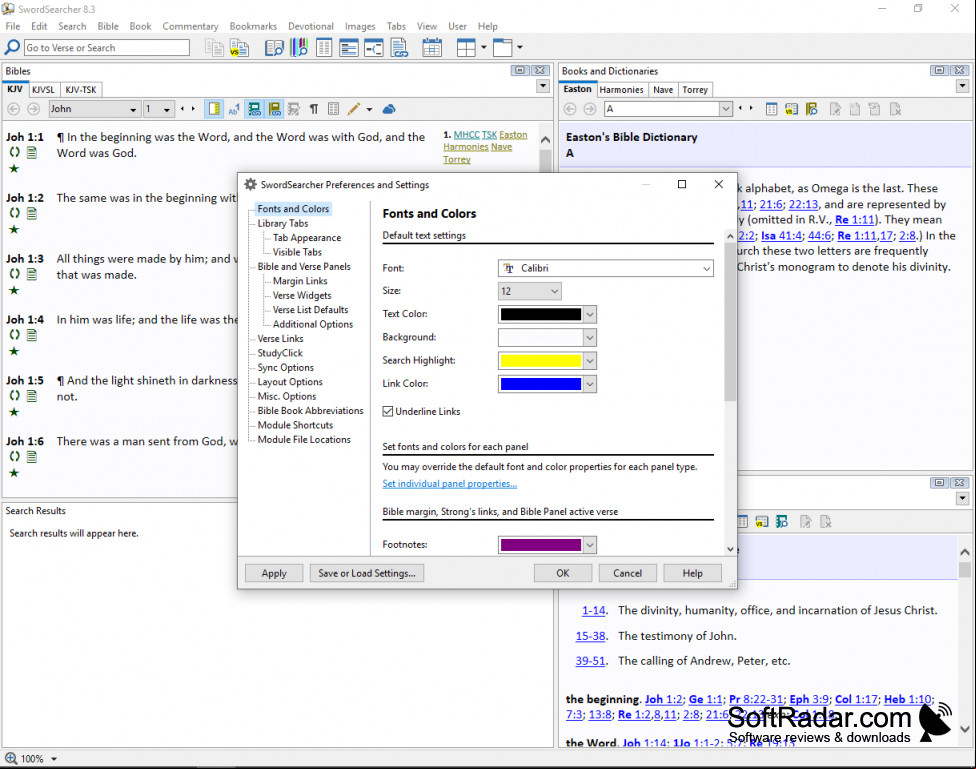Click the preferences scrollbar down arrow

(730, 549)
